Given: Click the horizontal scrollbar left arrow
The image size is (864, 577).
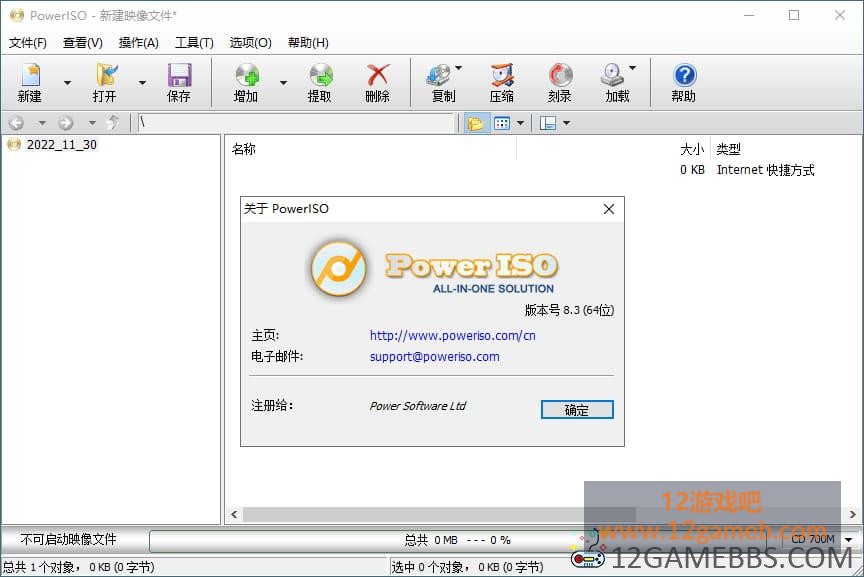Looking at the screenshot, I should pos(234,514).
